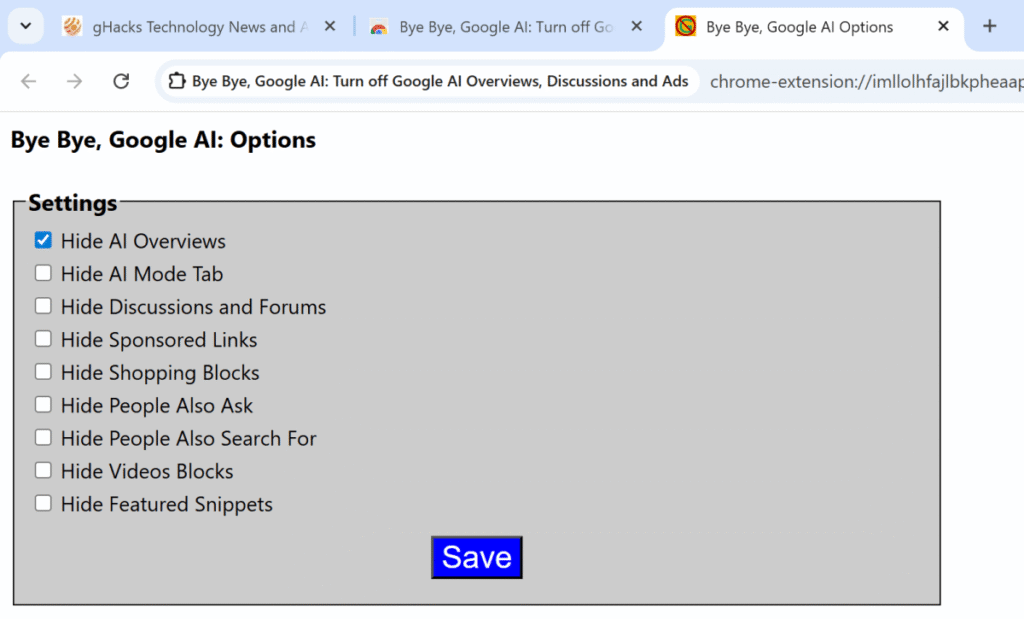Go forward using the browser forward arrow
The width and height of the screenshot is (1024, 619).
74,81
